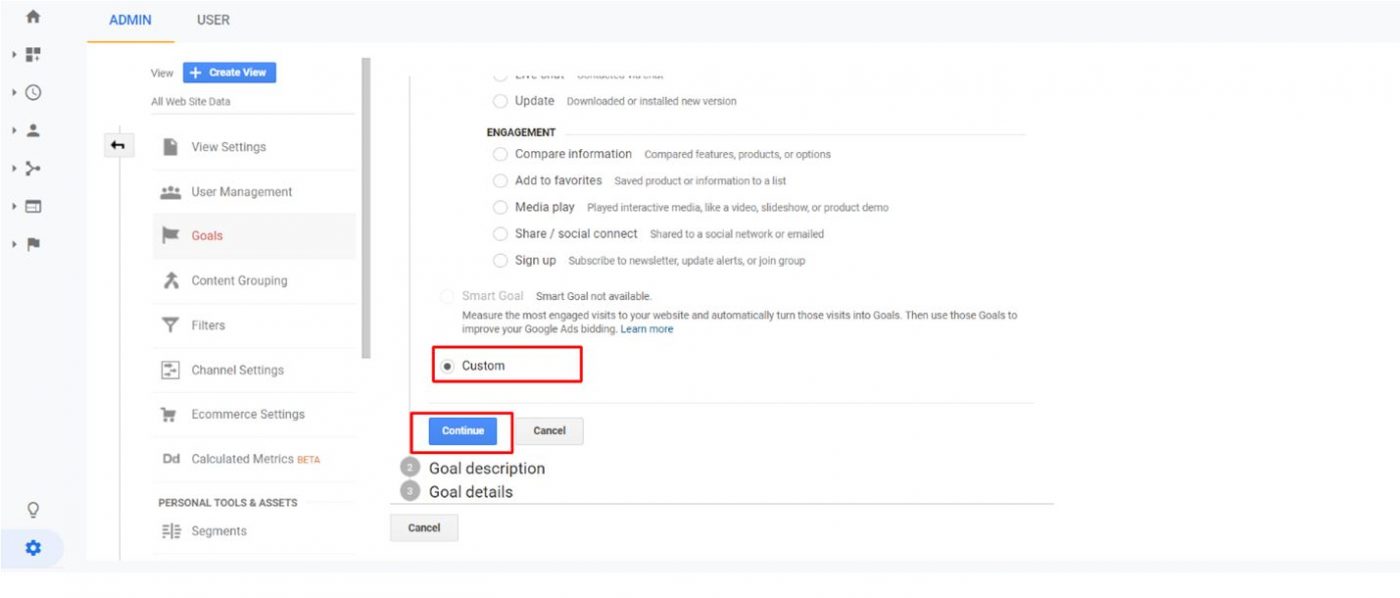The height and width of the screenshot is (598, 1400).
Task: Select the Media play radio button
Action: coord(500,207)
